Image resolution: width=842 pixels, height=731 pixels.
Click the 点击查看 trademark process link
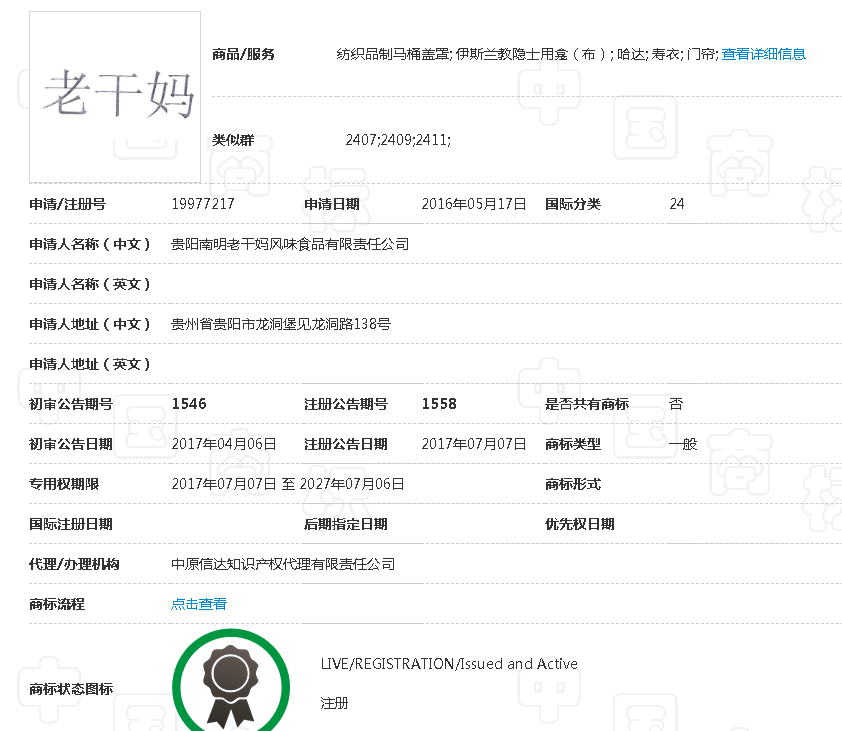[x=199, y=604]
